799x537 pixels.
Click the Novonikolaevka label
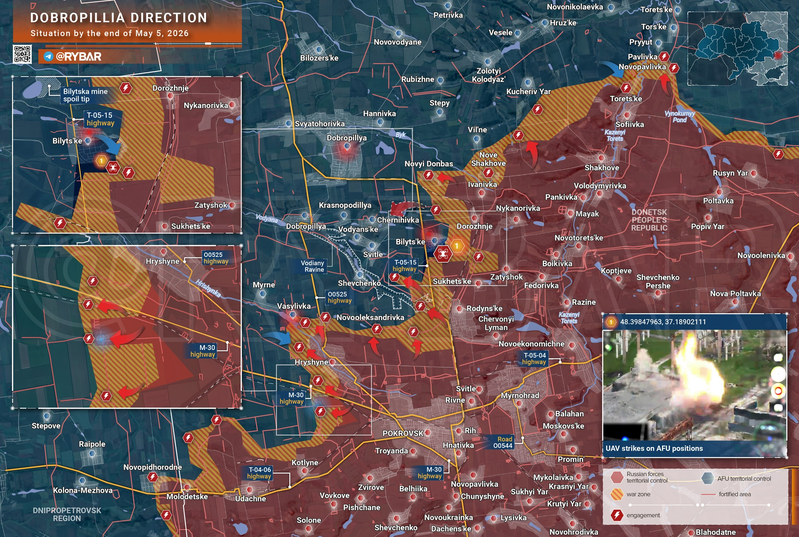pos(575,7)
